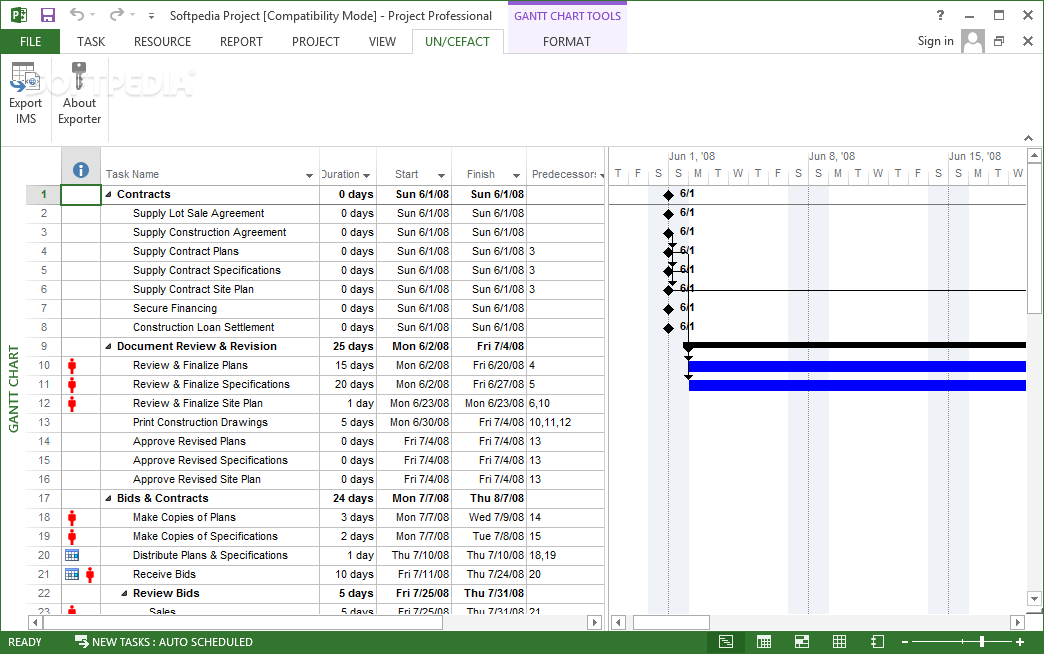This screenshot has width=1044, height=654.
Task: Click the New Tasks scheduling mode icon
Action: coord(81,642)
